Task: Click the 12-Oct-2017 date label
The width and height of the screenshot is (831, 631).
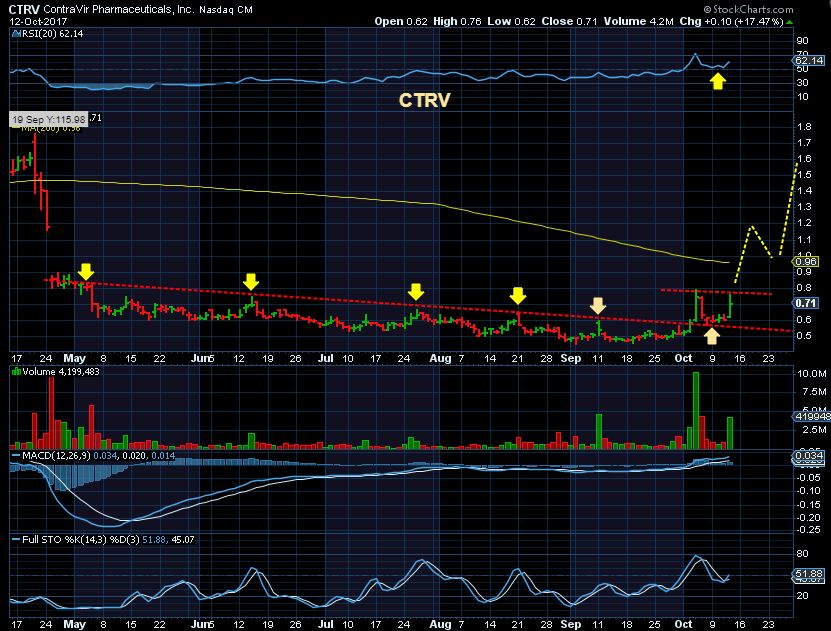Action: click(38, 22)
